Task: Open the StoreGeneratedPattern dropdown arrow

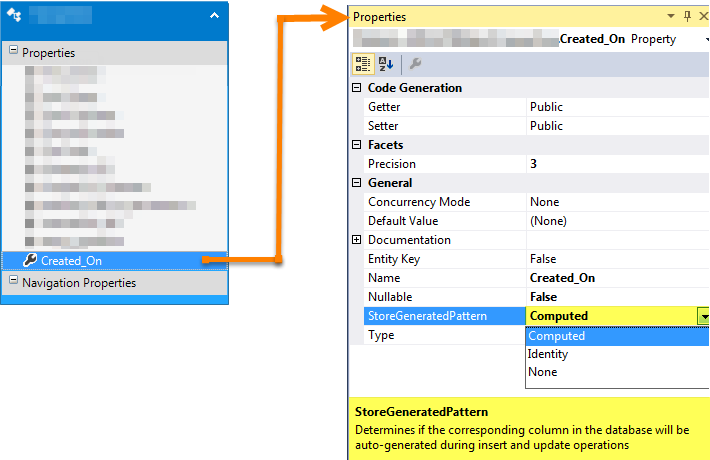Action: (703, 316)
